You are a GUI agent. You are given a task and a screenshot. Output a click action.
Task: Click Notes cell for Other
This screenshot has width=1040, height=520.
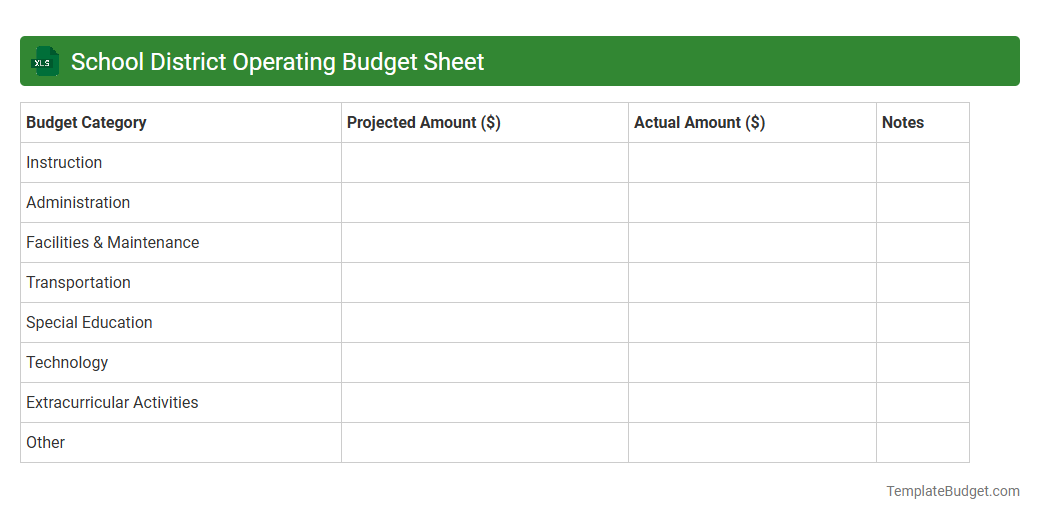pyautogui.click(x=923, y=442)
